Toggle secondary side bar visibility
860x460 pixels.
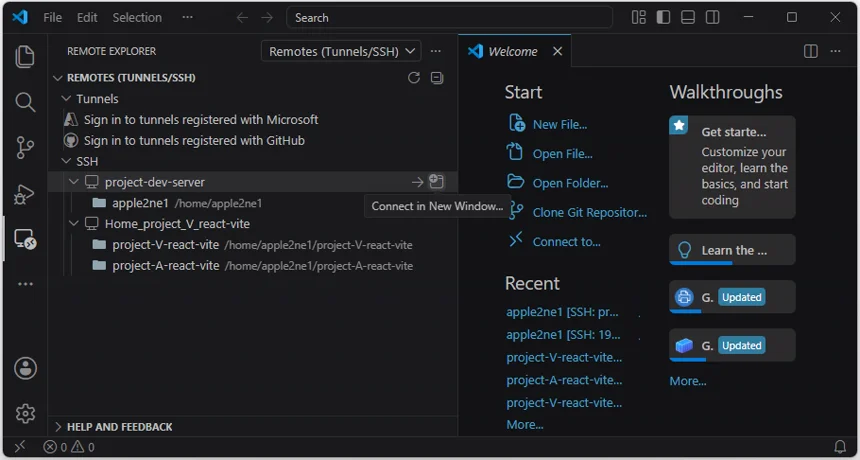click(712, 18)
